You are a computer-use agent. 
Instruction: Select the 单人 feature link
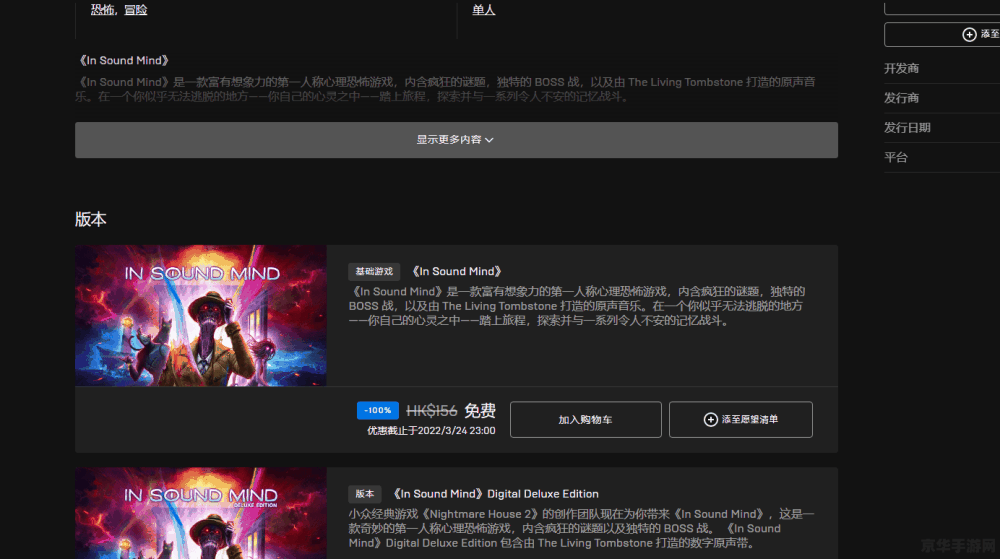(x=484, y=10)
